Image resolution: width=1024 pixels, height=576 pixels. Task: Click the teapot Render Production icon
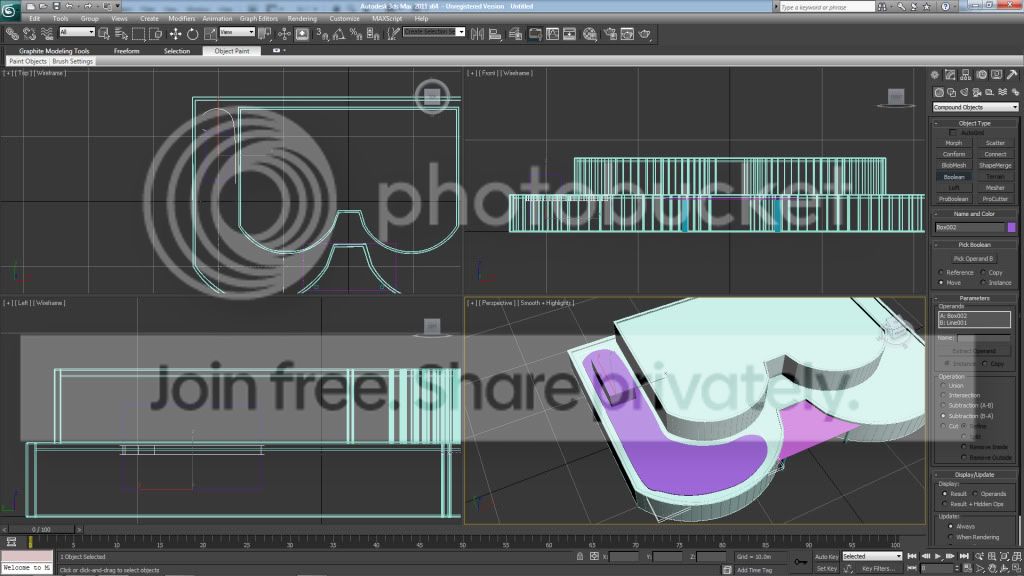click(x=645, y=34)
